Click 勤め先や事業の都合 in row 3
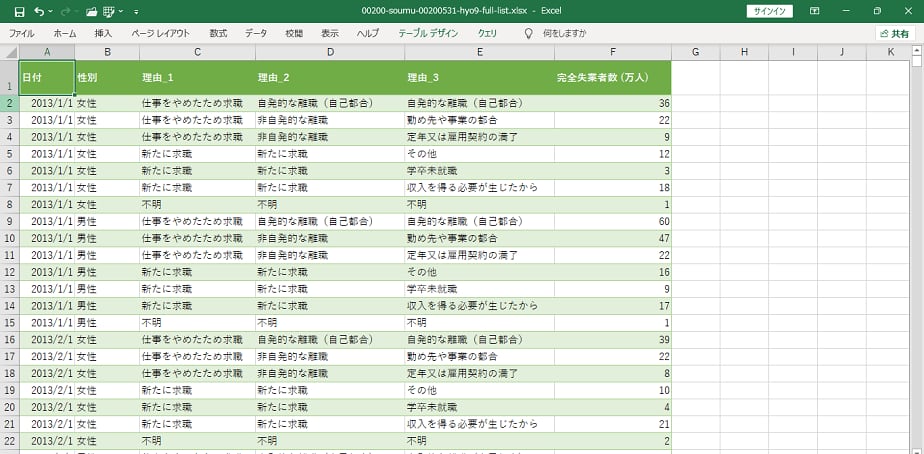The height and width of the screenshot is (454, 924). 452,120
